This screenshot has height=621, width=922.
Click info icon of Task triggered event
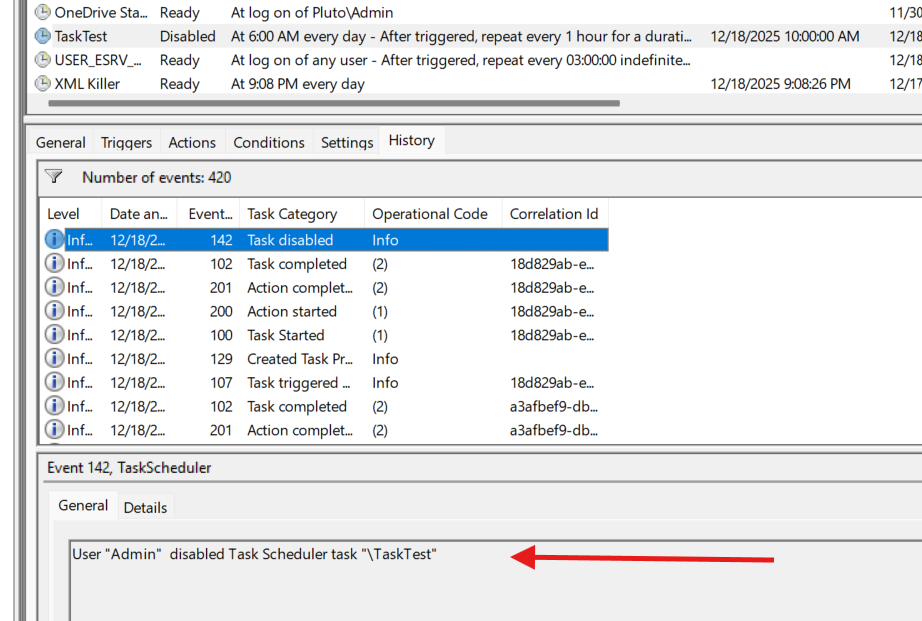coord(54,382)
